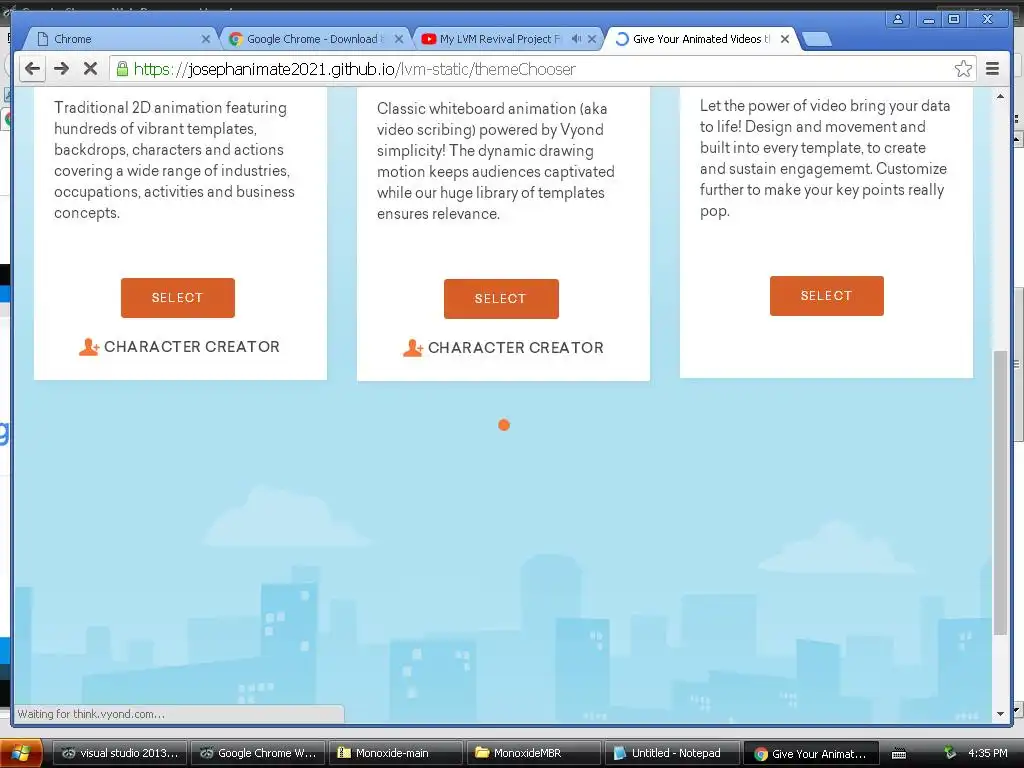
Task: Go back with the browser back arrow
Action: 32,69
